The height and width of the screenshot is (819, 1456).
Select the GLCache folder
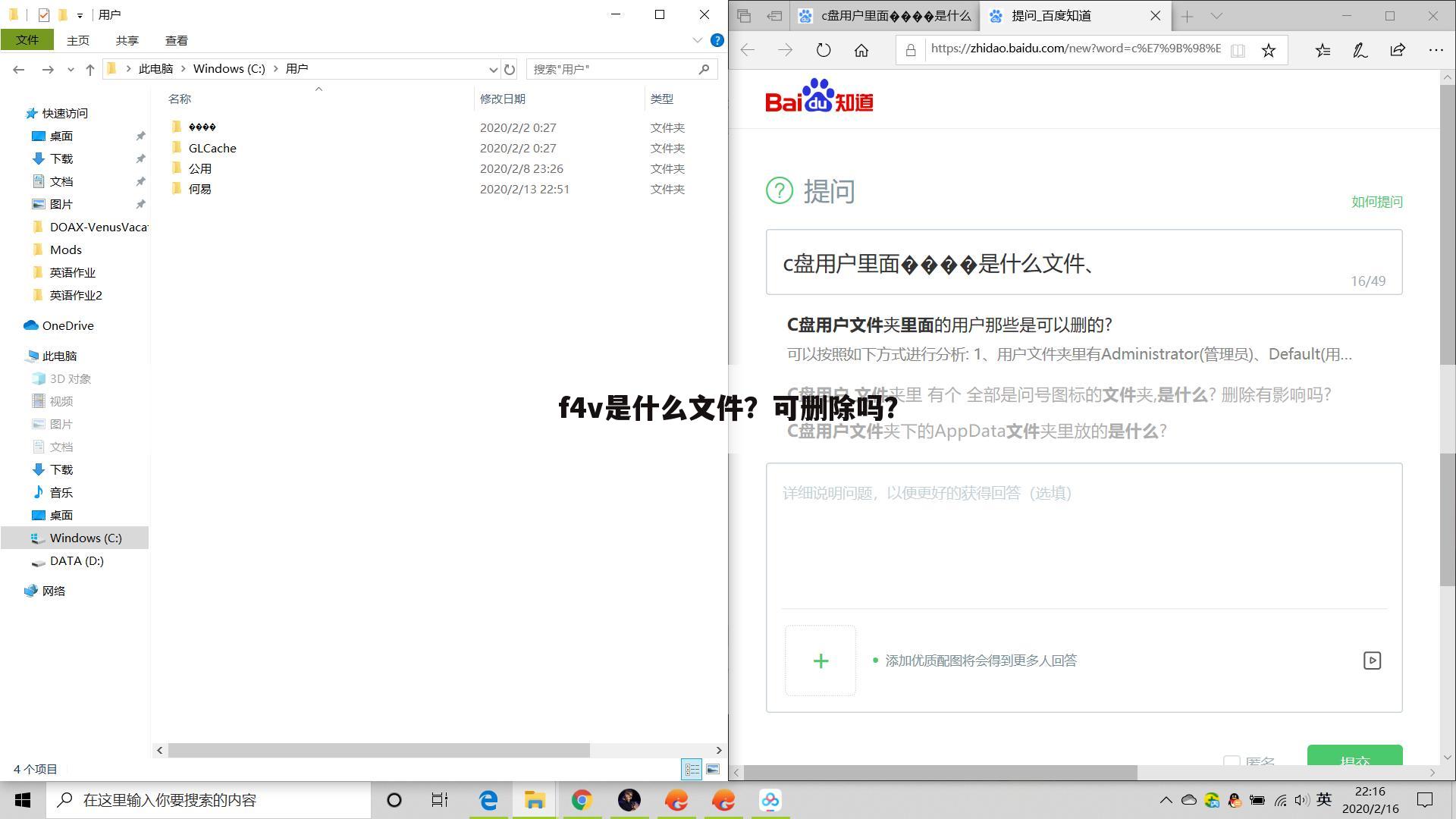tap(212, 148)
